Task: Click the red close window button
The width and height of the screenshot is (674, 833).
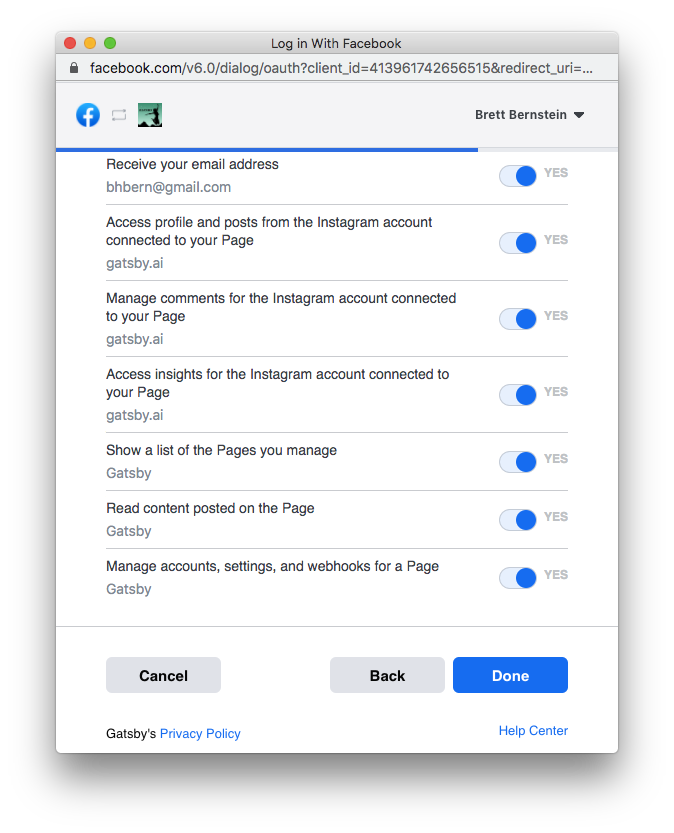Action: 70,43
